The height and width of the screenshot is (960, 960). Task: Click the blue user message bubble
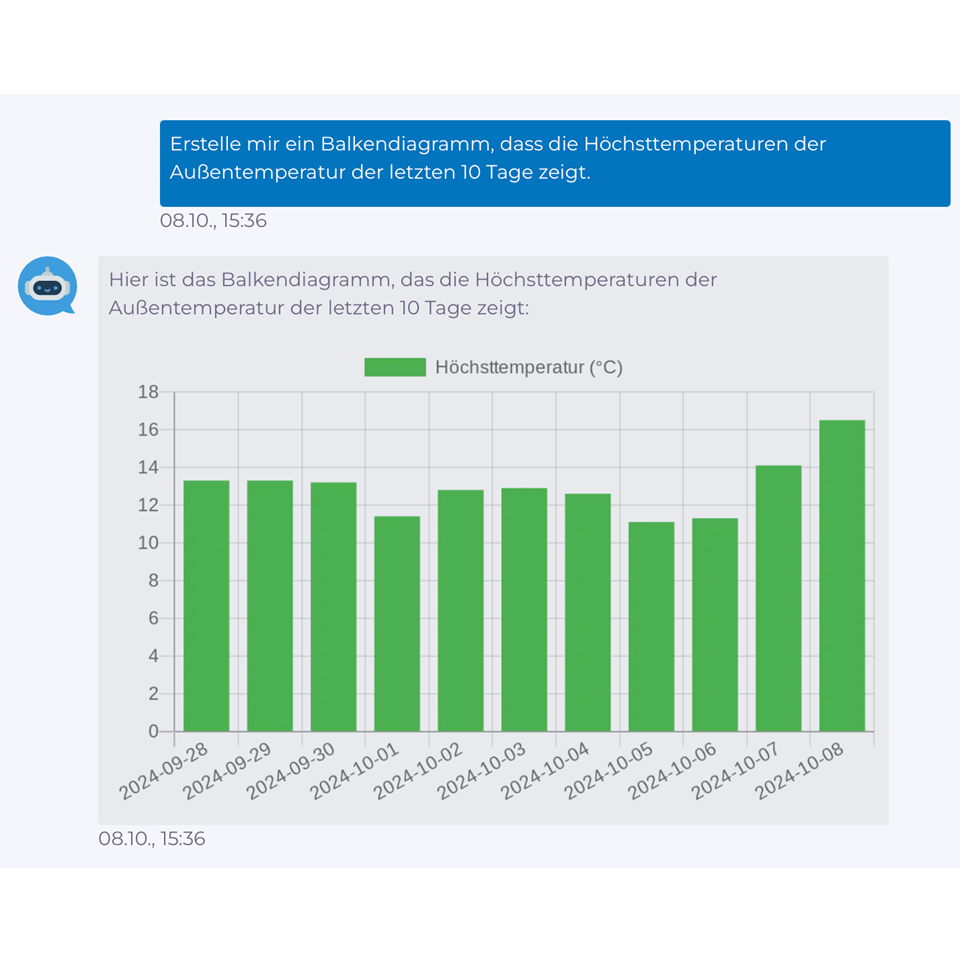[x=554, y=163]
